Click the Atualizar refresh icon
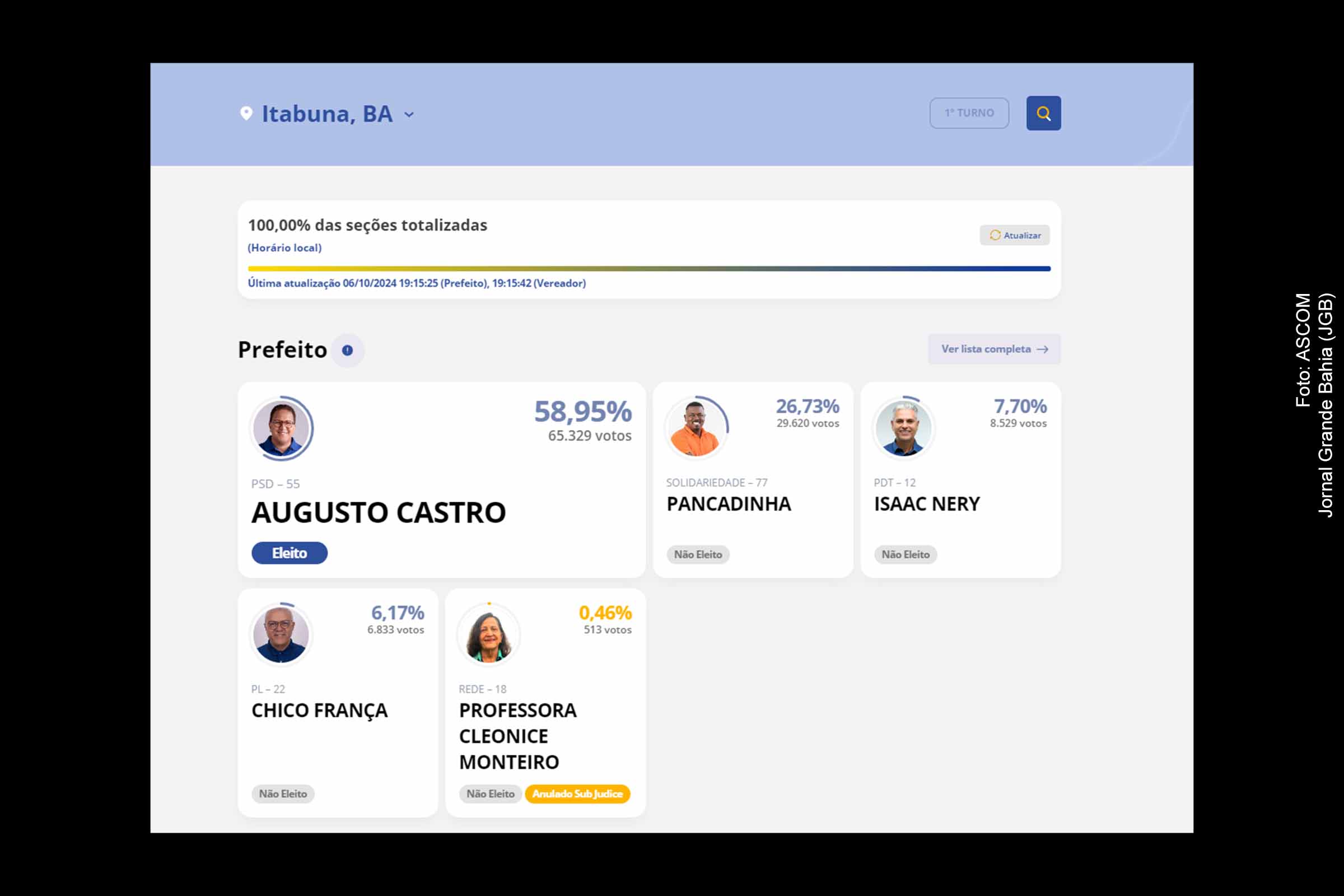This screenshot has width=1344, height=896. 995,235
